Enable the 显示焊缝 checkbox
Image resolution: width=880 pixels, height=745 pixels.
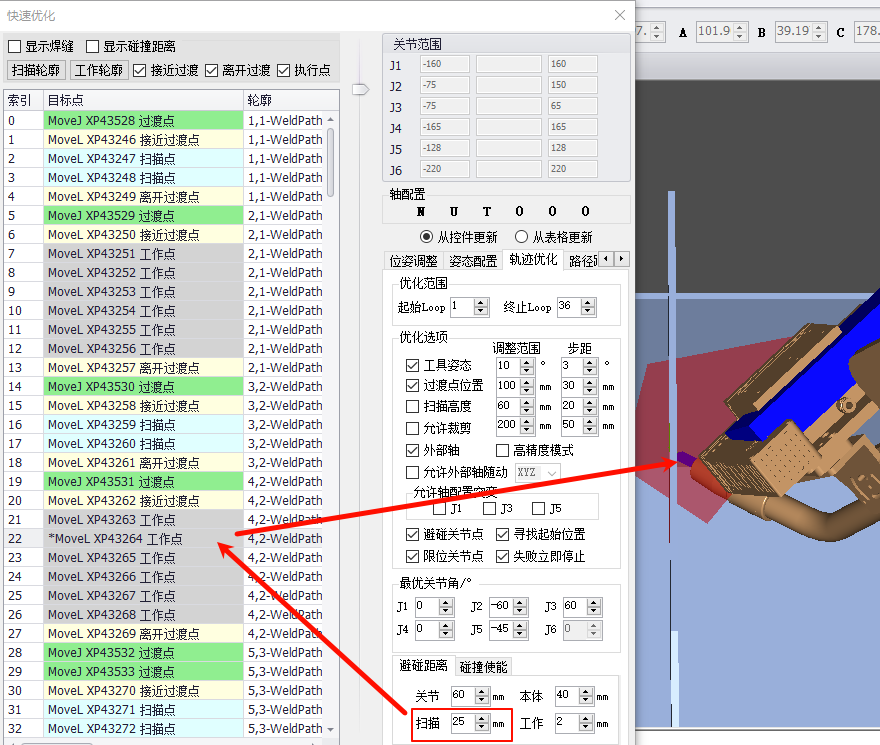(x=15, y=46)
